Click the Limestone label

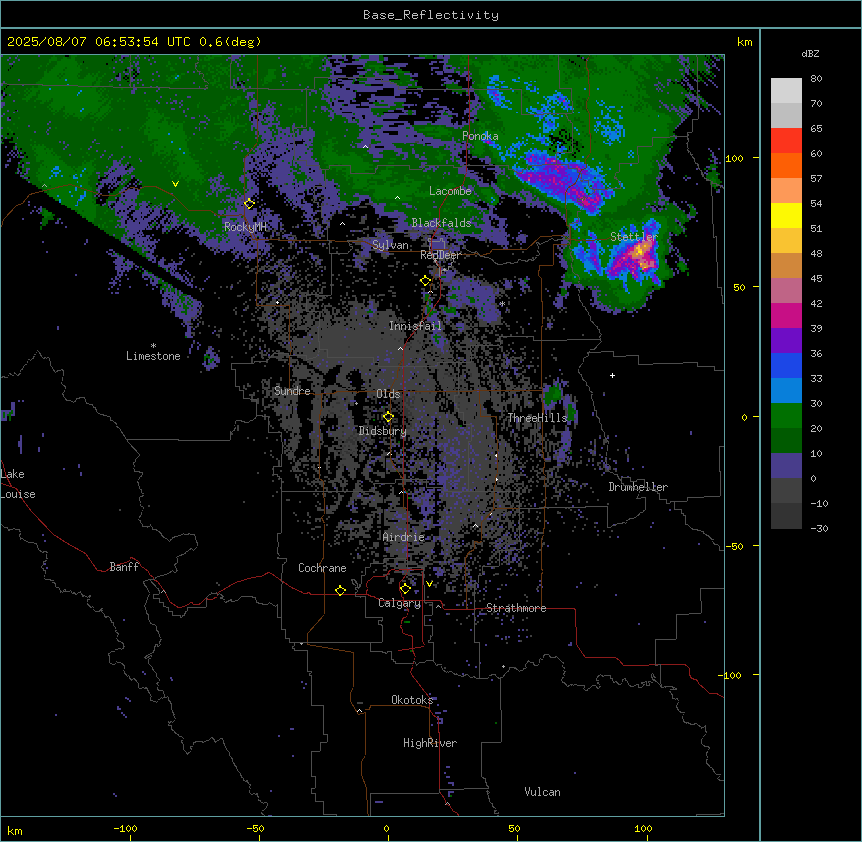point(153,356)
